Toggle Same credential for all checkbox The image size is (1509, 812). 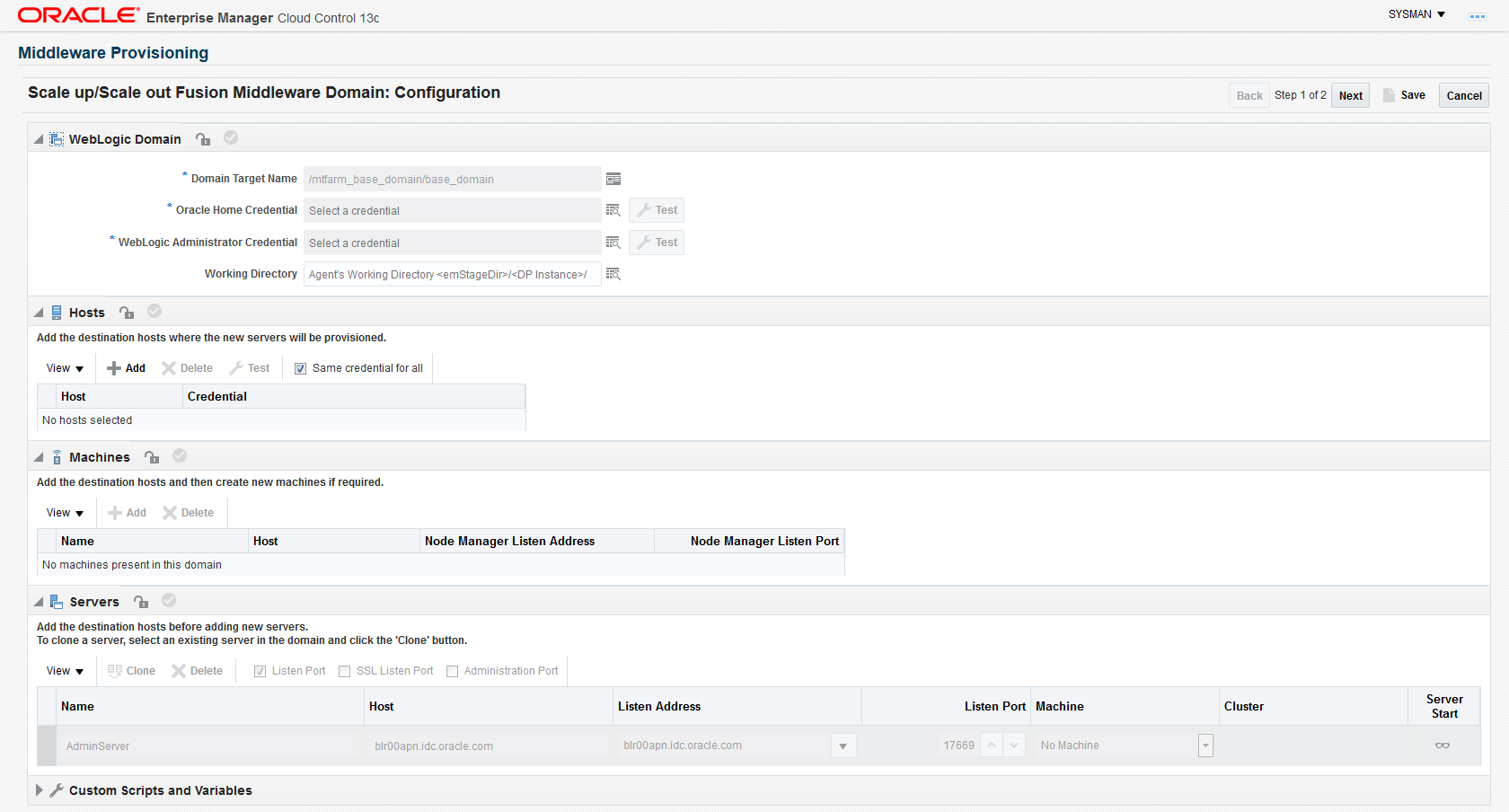(301, 368)
